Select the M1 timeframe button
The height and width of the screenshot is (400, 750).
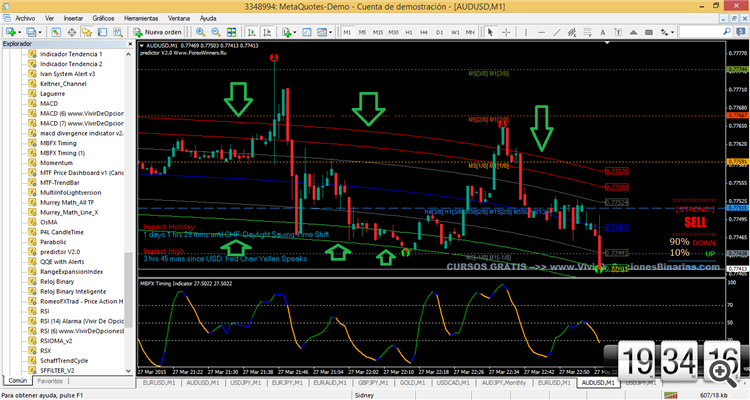coord(347,32)
